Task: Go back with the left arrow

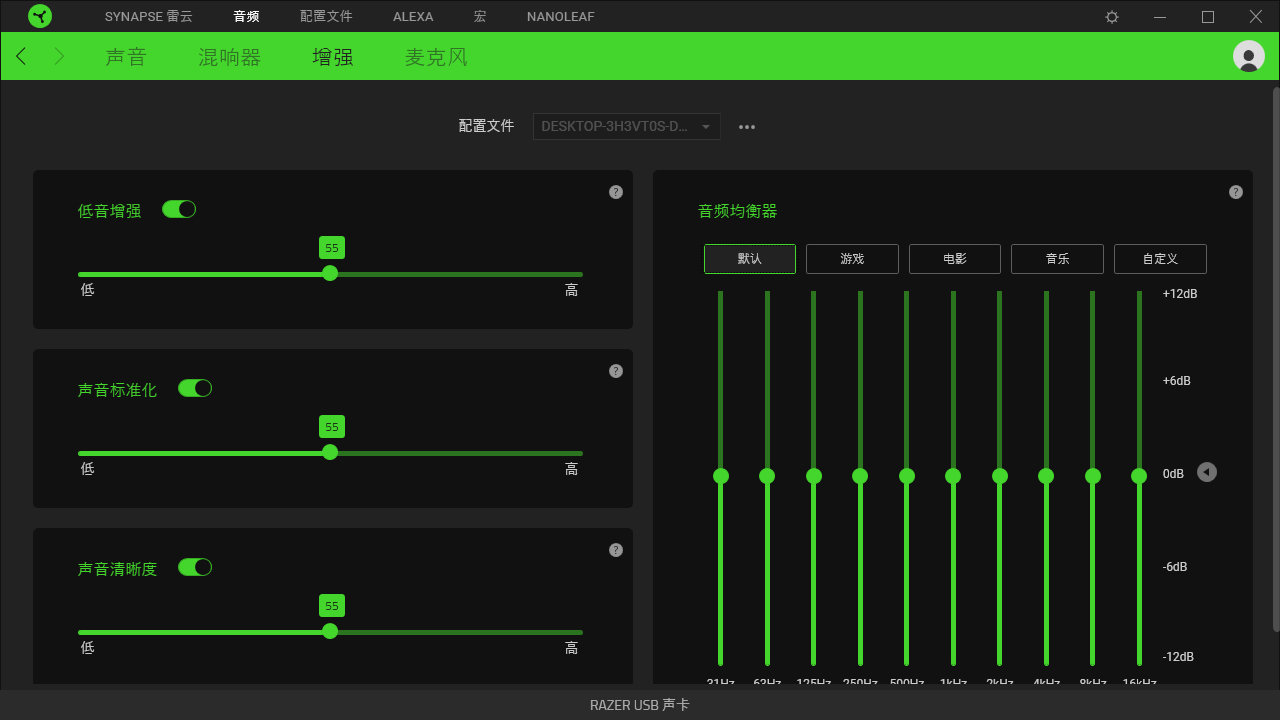Action: (21, 57)
